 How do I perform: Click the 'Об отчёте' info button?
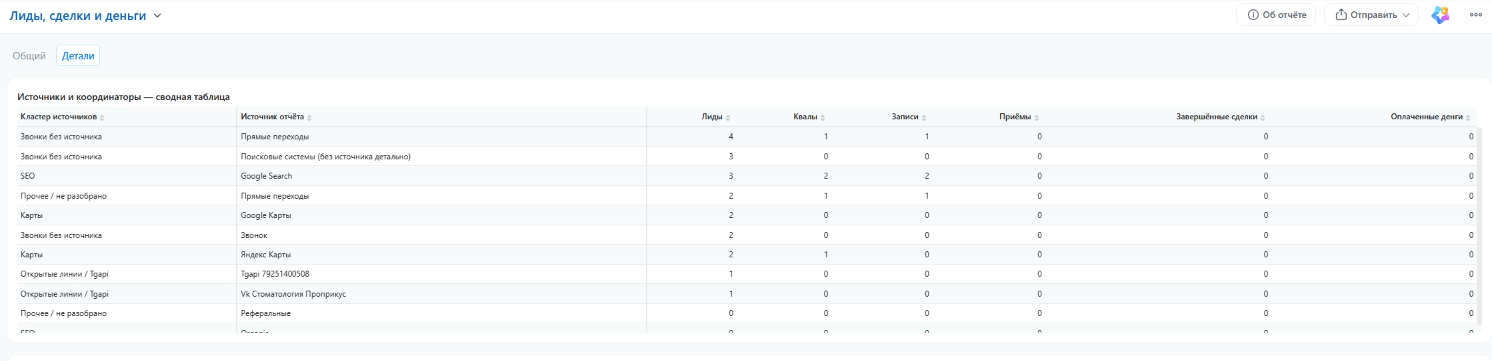[x=1276, y=15]
